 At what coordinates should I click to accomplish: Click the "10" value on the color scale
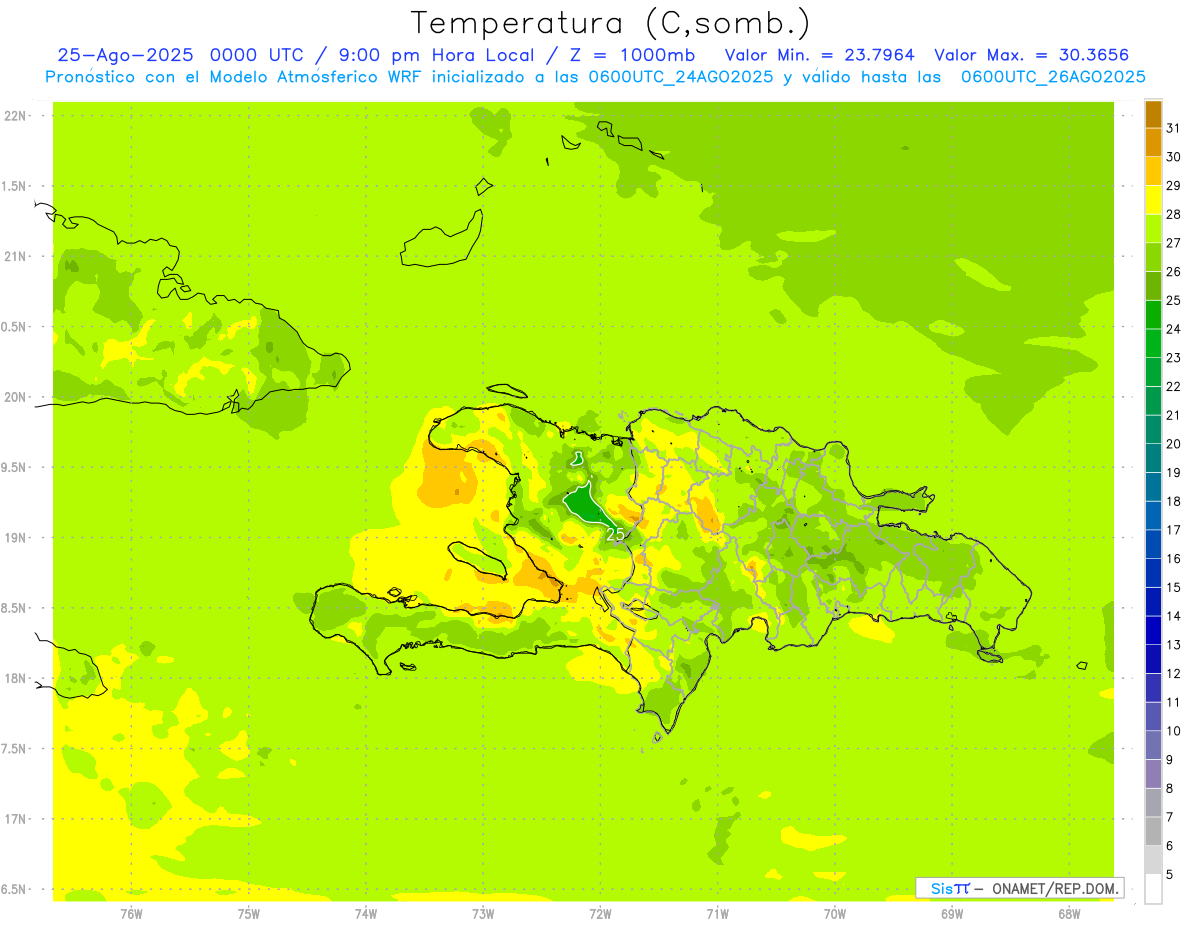(x=1174, y=731)
